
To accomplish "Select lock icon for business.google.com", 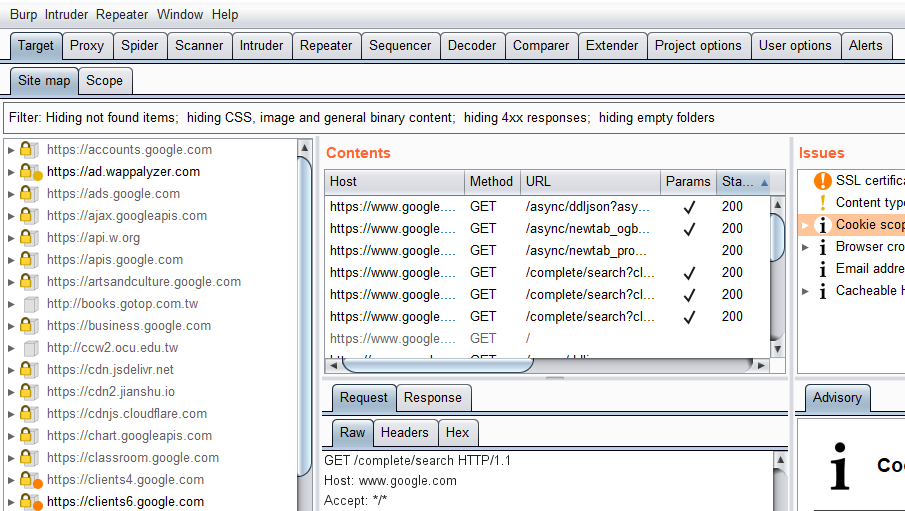I will pyautogui.click(x=29, y=326).
